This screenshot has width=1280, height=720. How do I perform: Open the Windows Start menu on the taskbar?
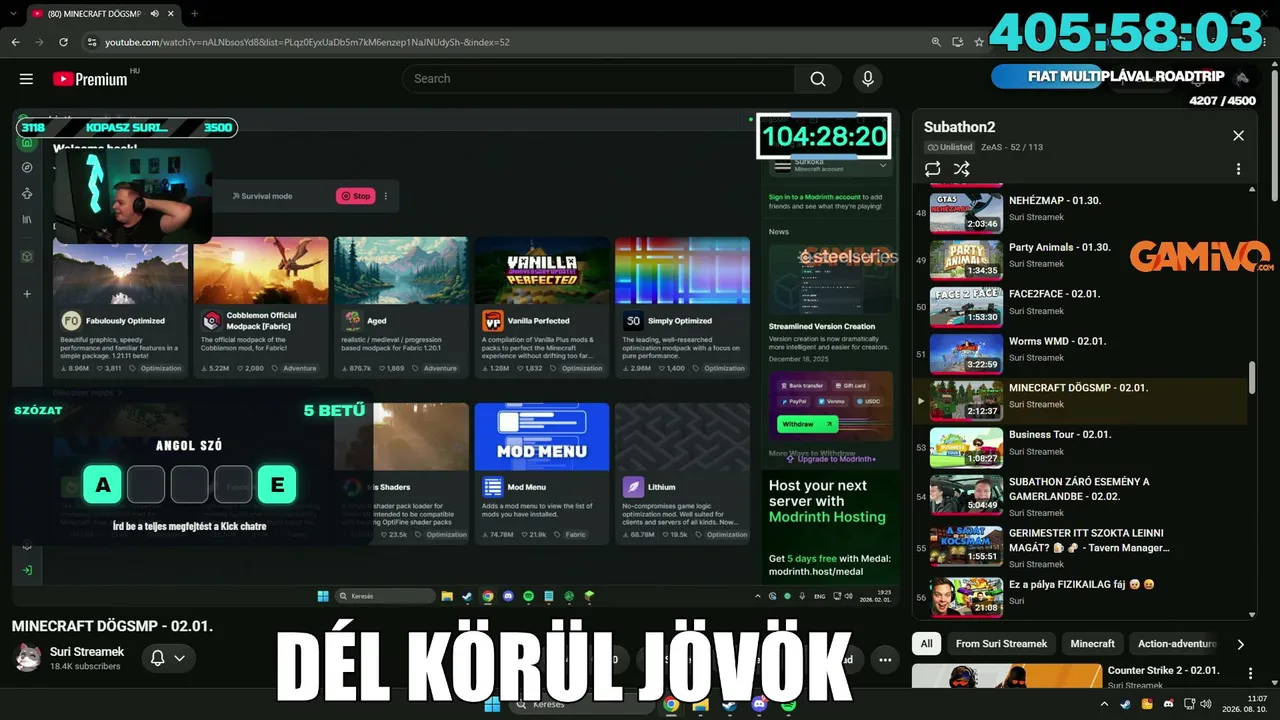click(493, 705)
